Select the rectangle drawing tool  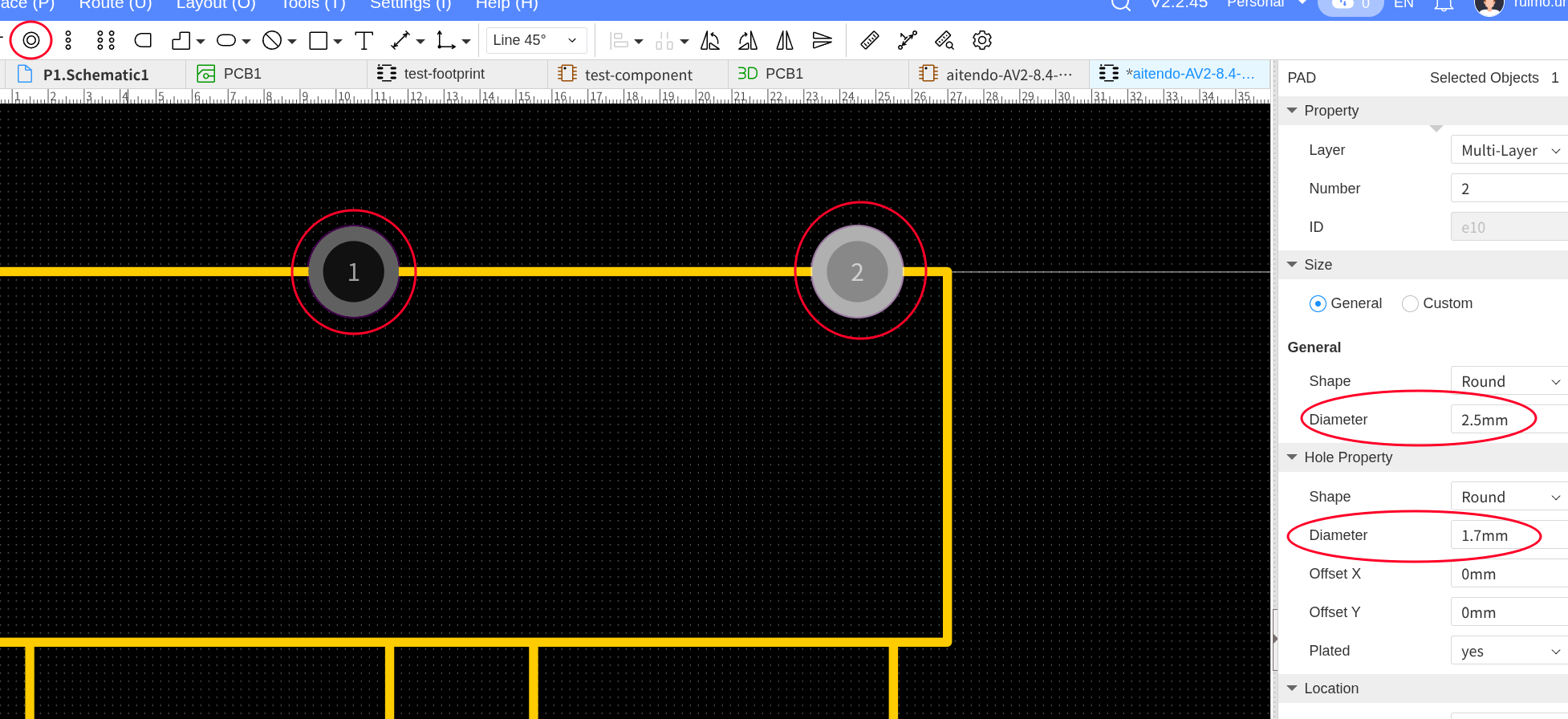[319, 40]
